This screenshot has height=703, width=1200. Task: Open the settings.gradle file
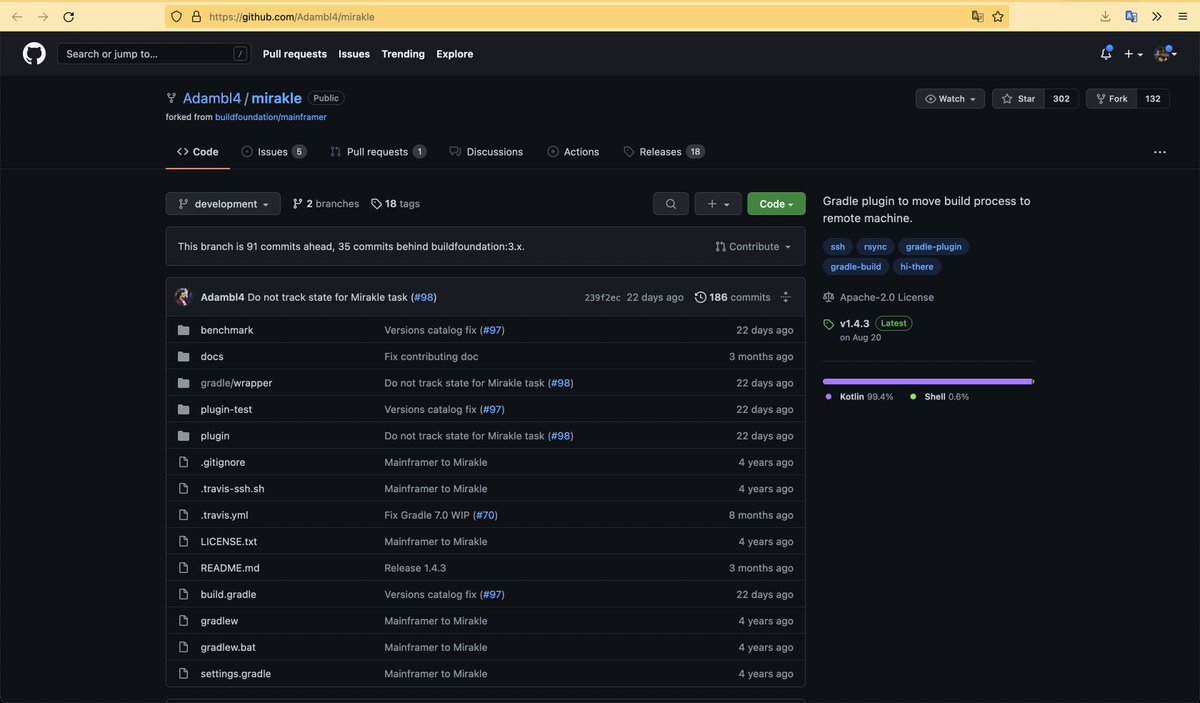click(x=236, y=674)
